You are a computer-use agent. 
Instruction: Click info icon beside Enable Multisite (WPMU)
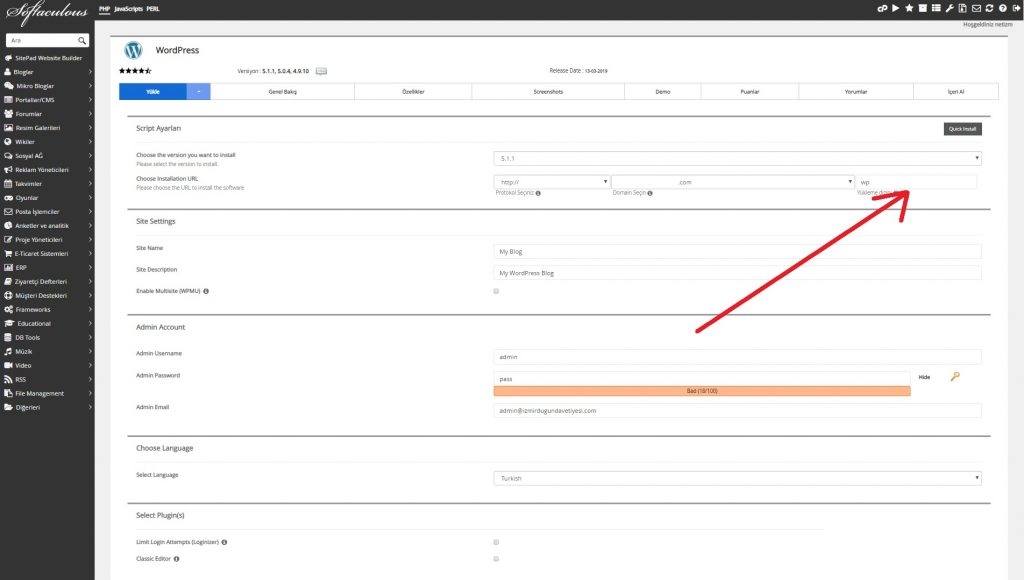[206, 291]
